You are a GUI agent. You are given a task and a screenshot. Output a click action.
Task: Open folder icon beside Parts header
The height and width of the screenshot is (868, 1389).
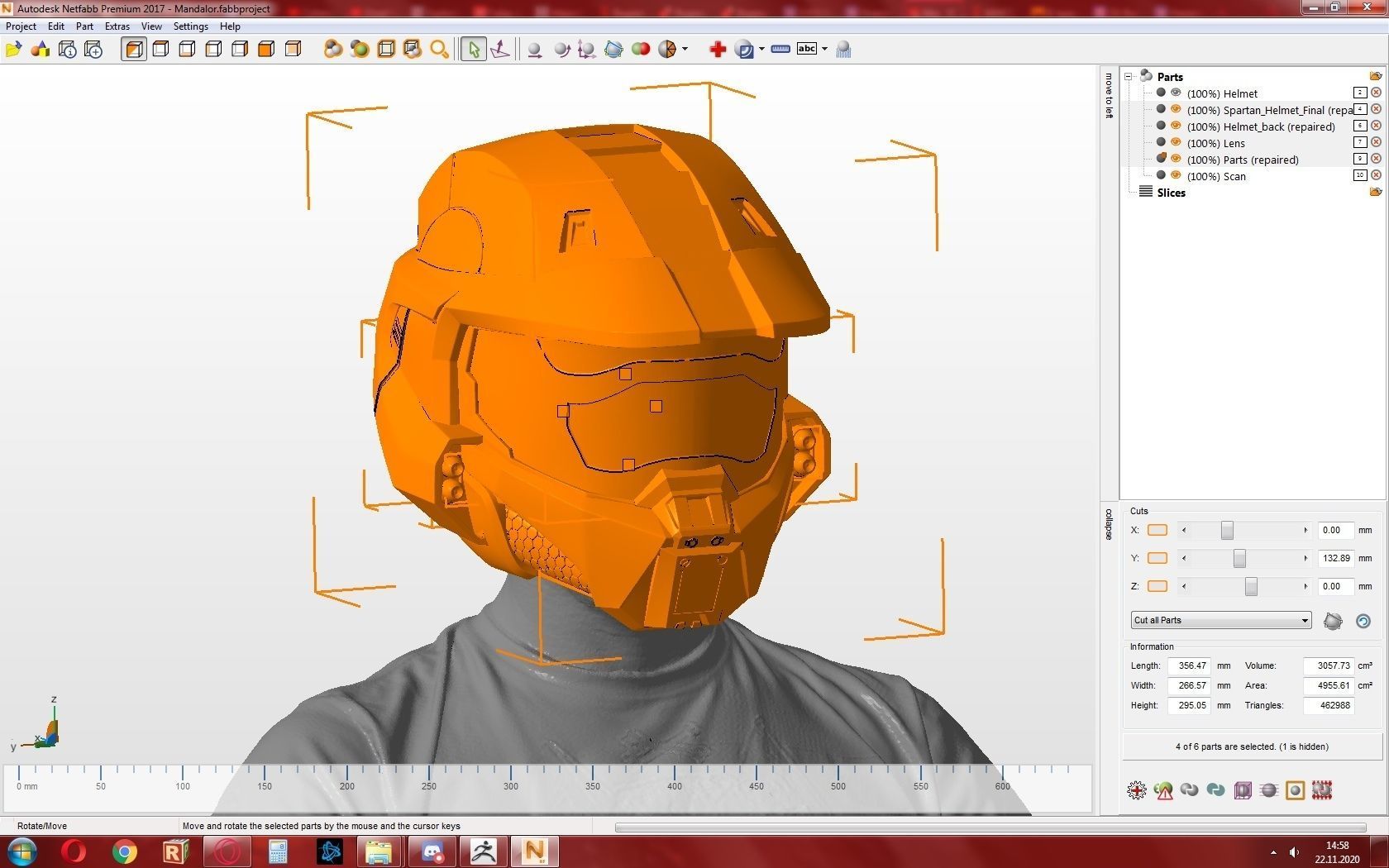tap(1376, 76)
